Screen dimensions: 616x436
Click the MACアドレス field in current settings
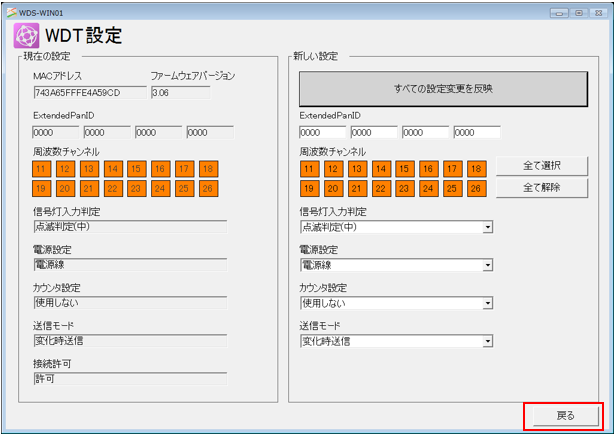pyautogui.click(x=90, y=93)
